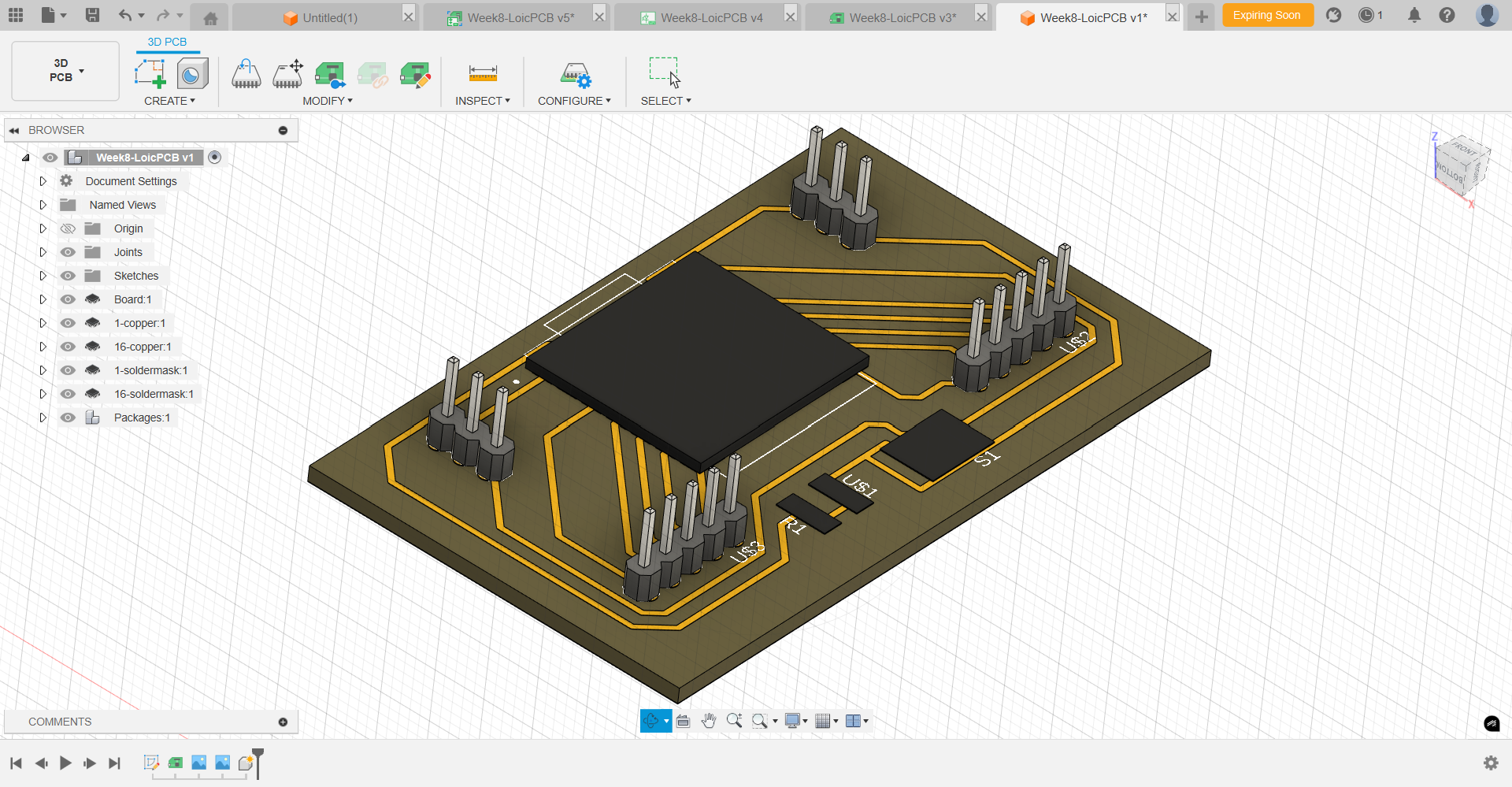Toggle visibility of 1-soldermask:1
This screenshot has width=1512, height=787.
[69, 370]
